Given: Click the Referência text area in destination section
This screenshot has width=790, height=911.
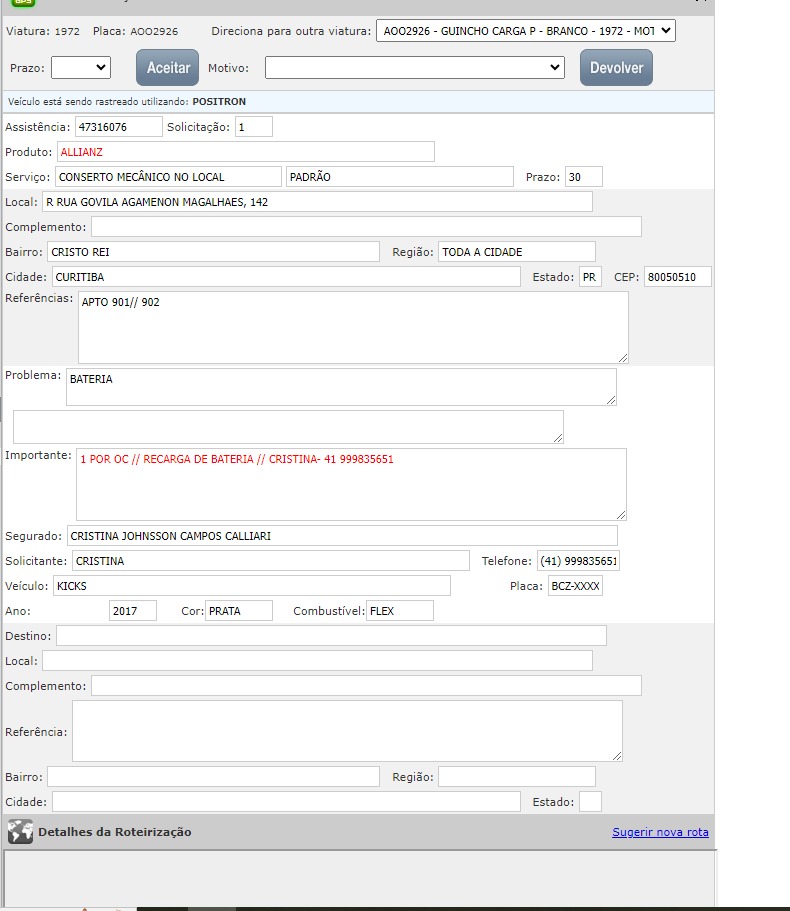Looking at the screenshot, I should click(347, 731).
